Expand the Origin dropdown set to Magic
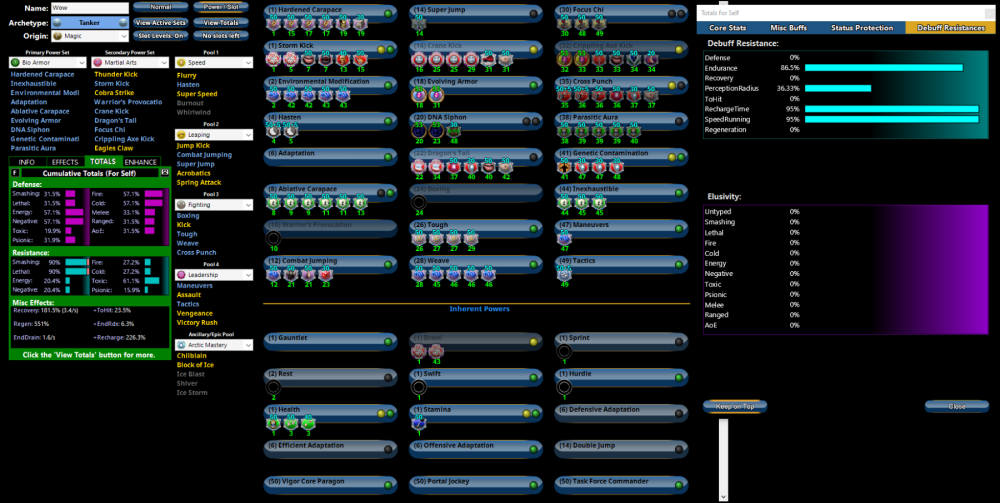 [90, 35]
